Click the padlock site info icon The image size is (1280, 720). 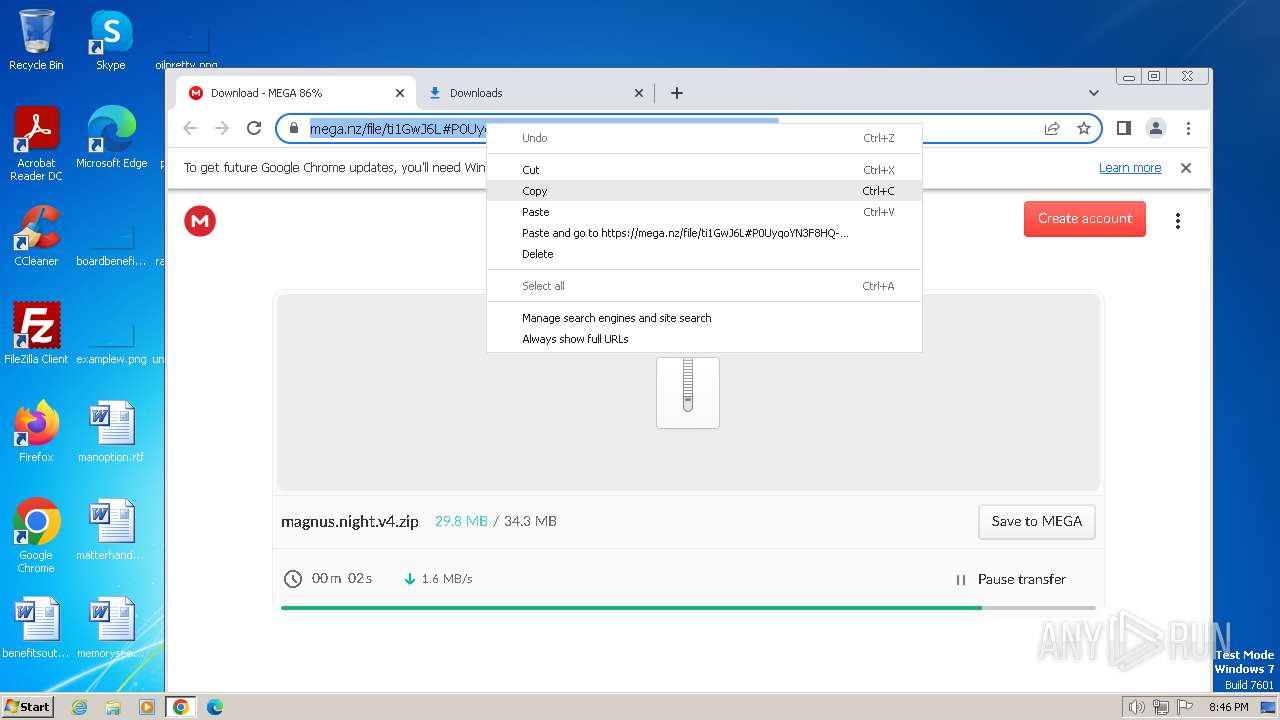coord(293,128)
